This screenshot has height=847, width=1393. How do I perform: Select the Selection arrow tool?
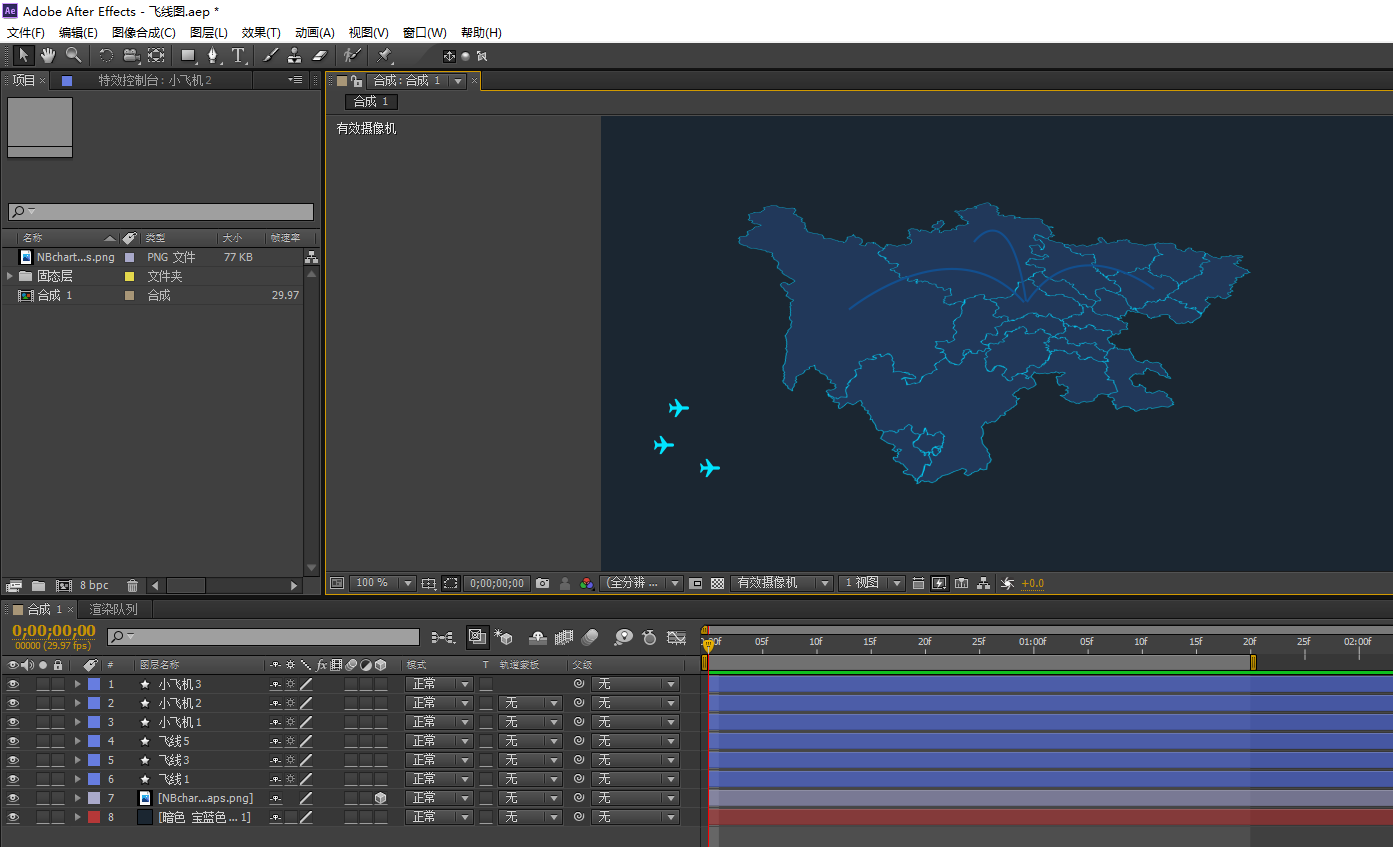pyautogui.click(x=24, y=56)
